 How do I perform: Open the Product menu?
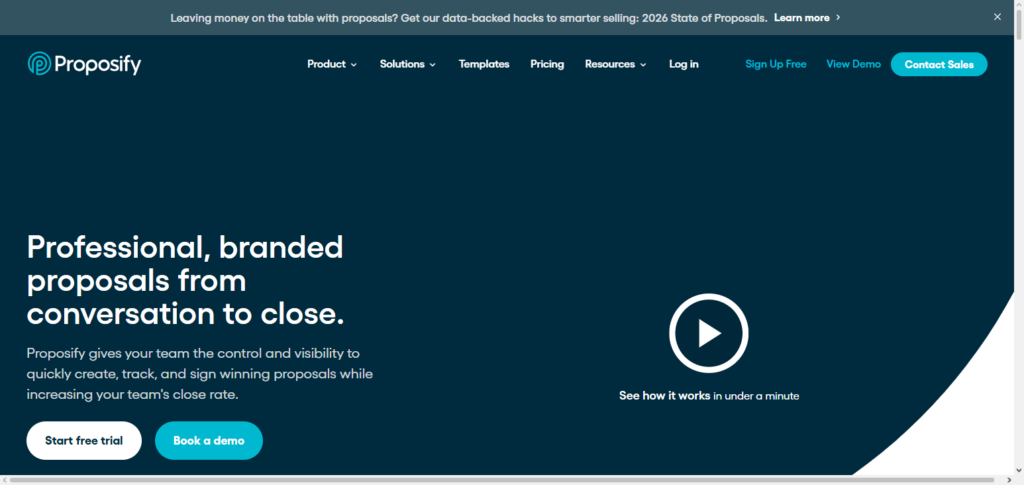click(332, 64)
